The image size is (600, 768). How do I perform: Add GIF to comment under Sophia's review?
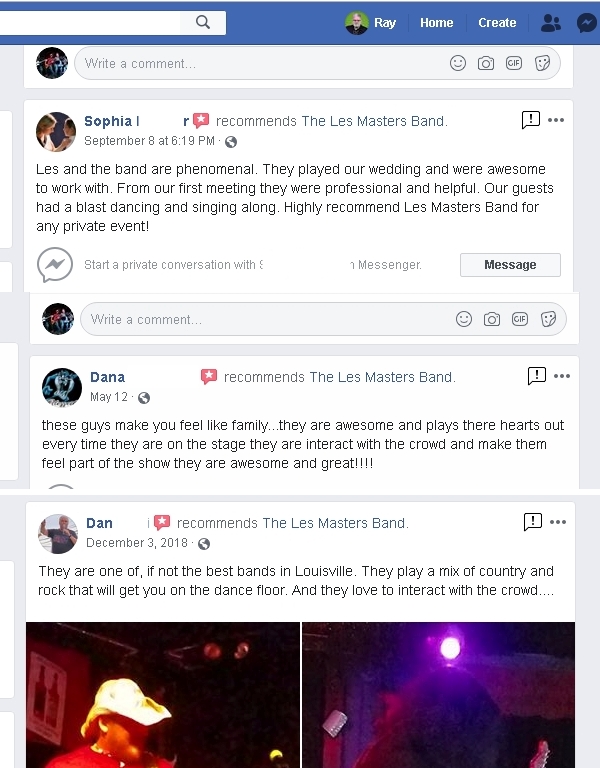(520, 319)
